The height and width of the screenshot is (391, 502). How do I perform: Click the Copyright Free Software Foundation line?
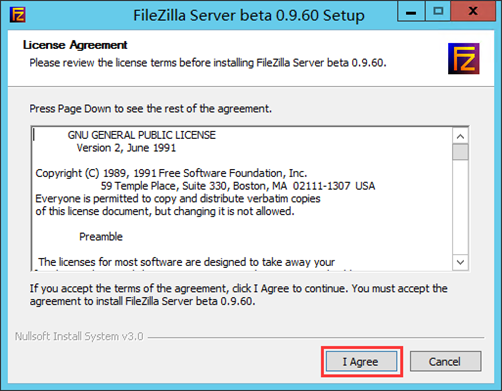point(171,173)
